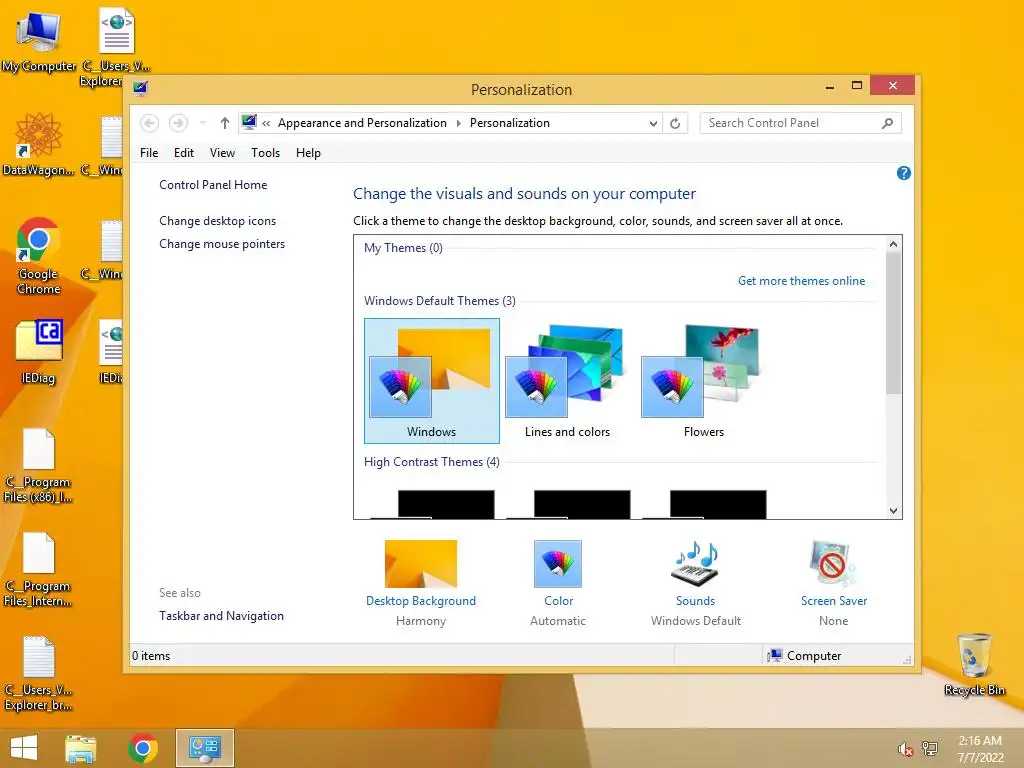Viewport: 1024px width, 768px height.
Task: Click the Desktop Background text link
Action: pyautogui.click(x=421, y=601)
